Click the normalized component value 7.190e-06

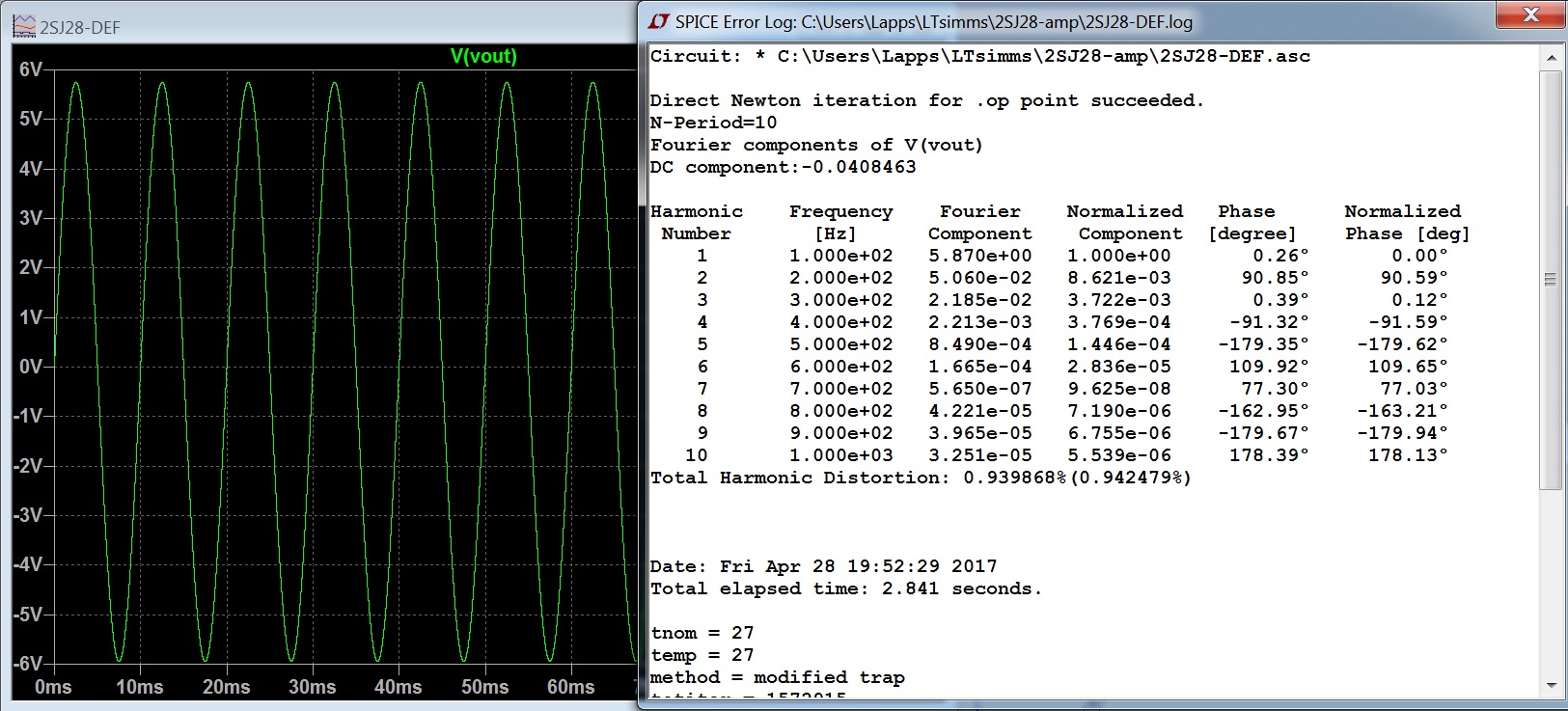point(1119,411)
